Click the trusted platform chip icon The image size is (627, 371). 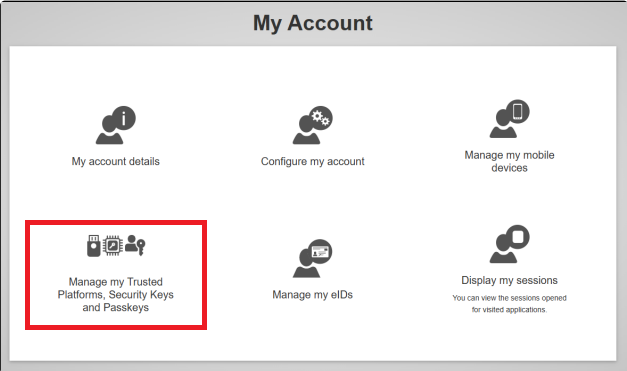113,245
